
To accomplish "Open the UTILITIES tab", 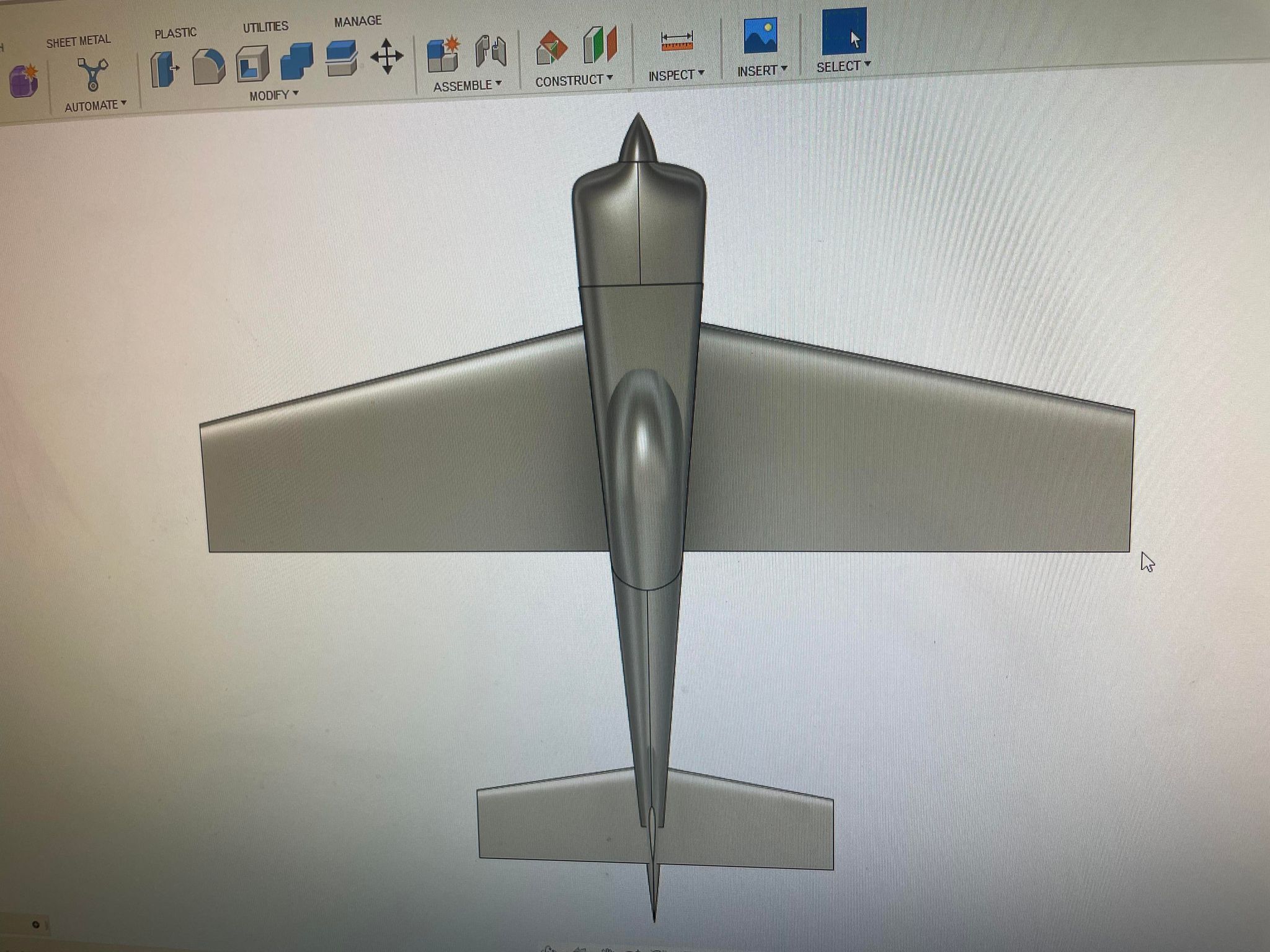I will point(265,27).
